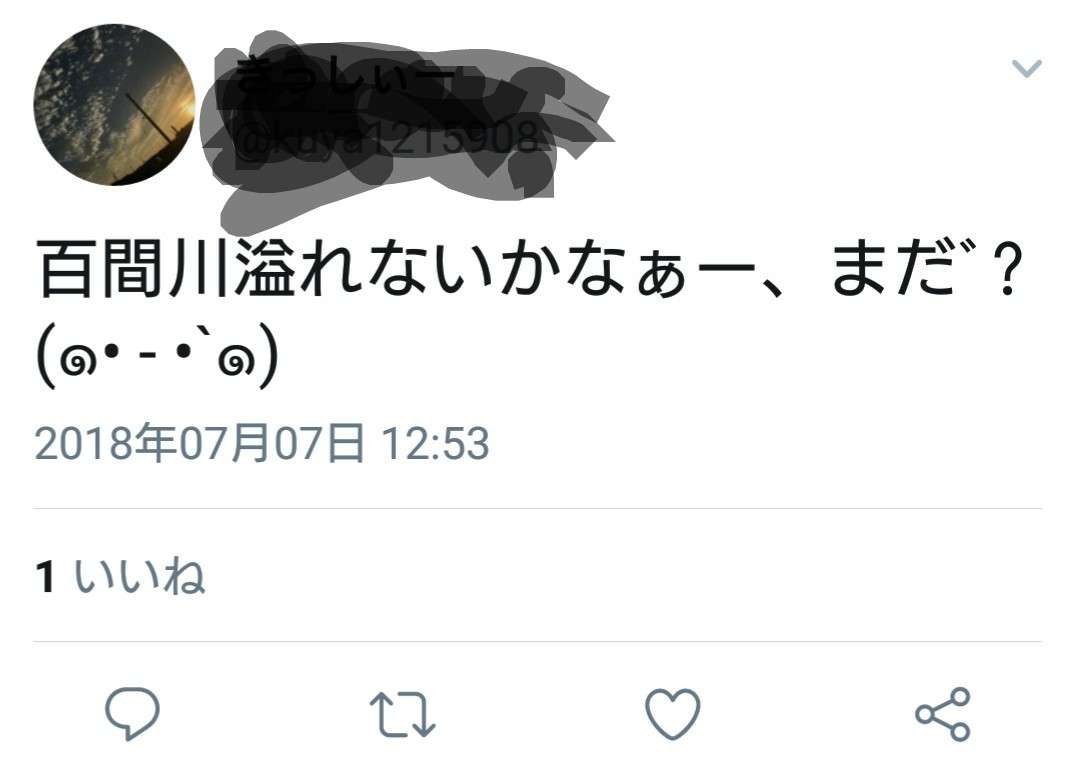This screenshot has width=1078, height=768.
Task: Open the 2018年07月07日 date stamp
Action: click(199, 443)
